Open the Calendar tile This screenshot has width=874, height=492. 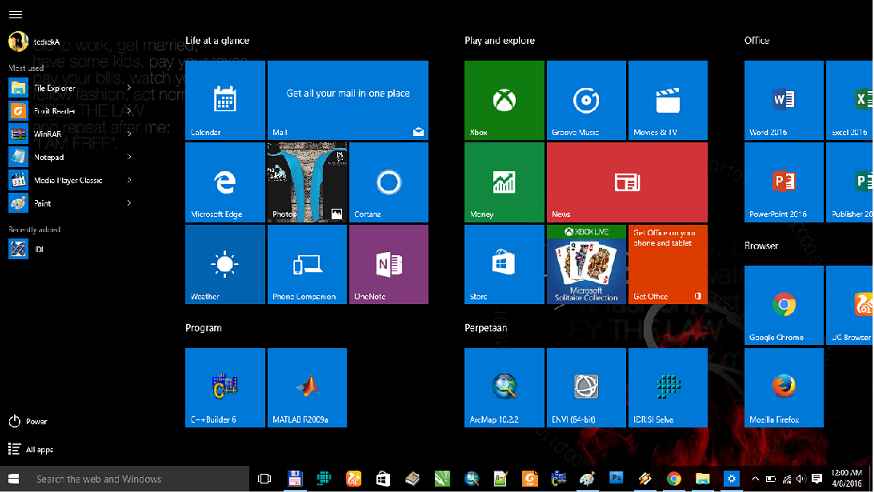pos(225,100)
